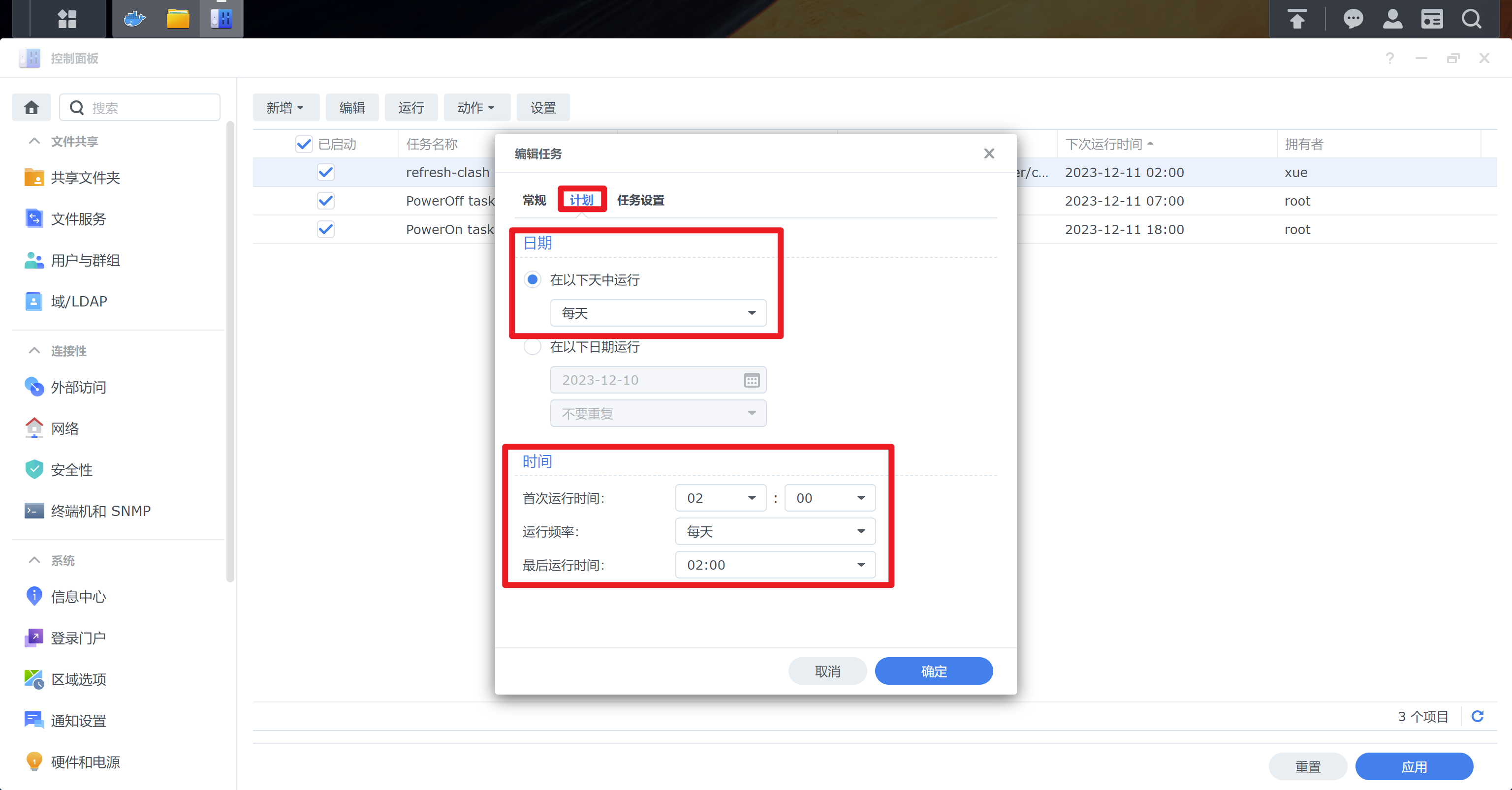Screen dimensions: 1512x790
Task: Close the Edit Task (编辑任务) dialog
Action: (989, 153)
